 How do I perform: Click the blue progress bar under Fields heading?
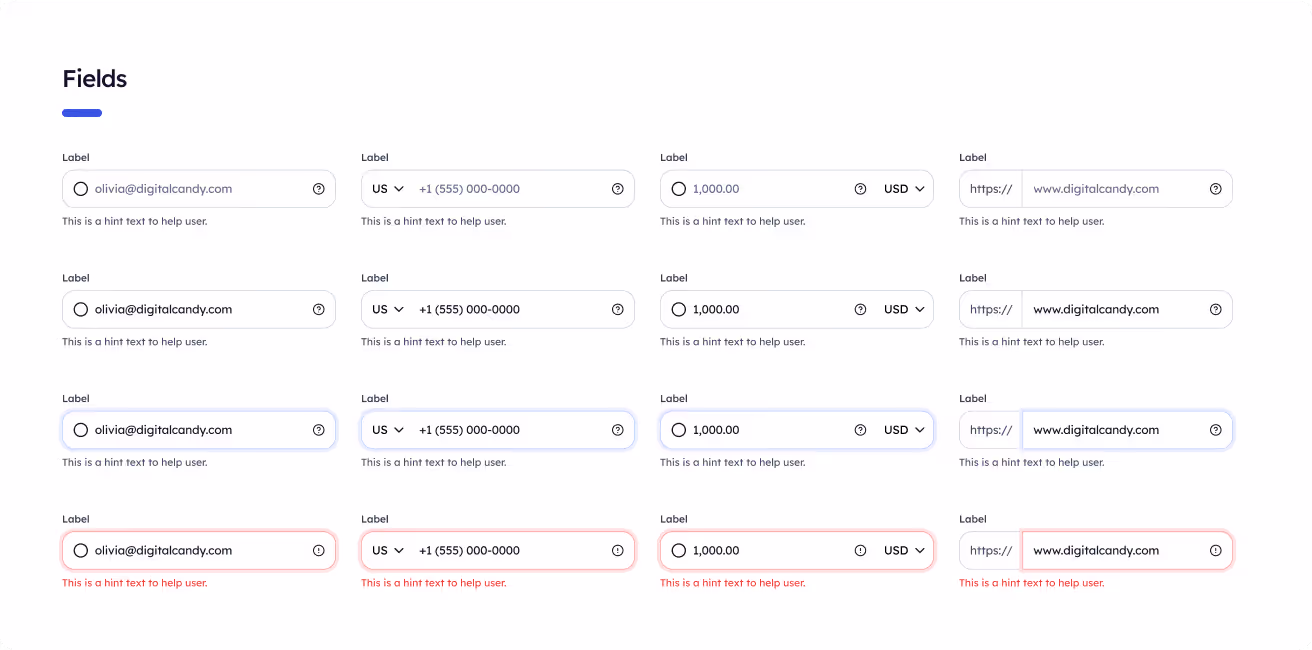tap(82, 113)
